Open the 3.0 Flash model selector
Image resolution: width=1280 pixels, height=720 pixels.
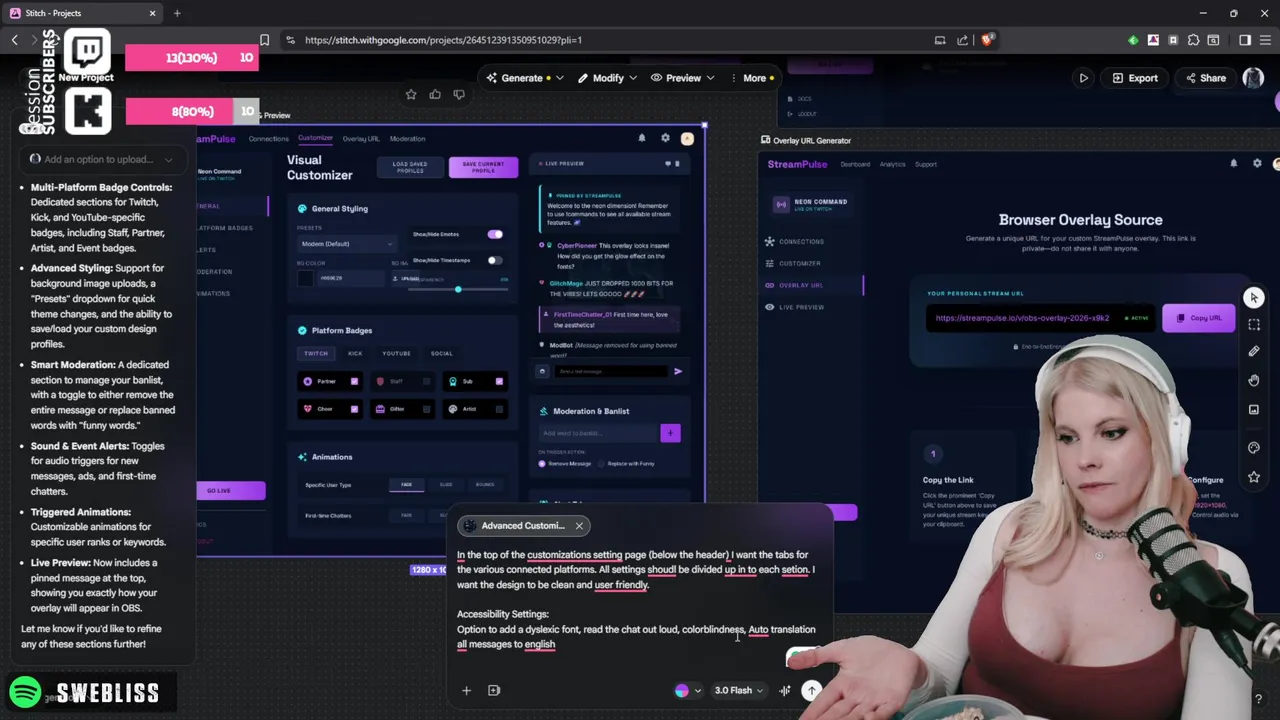738,690
